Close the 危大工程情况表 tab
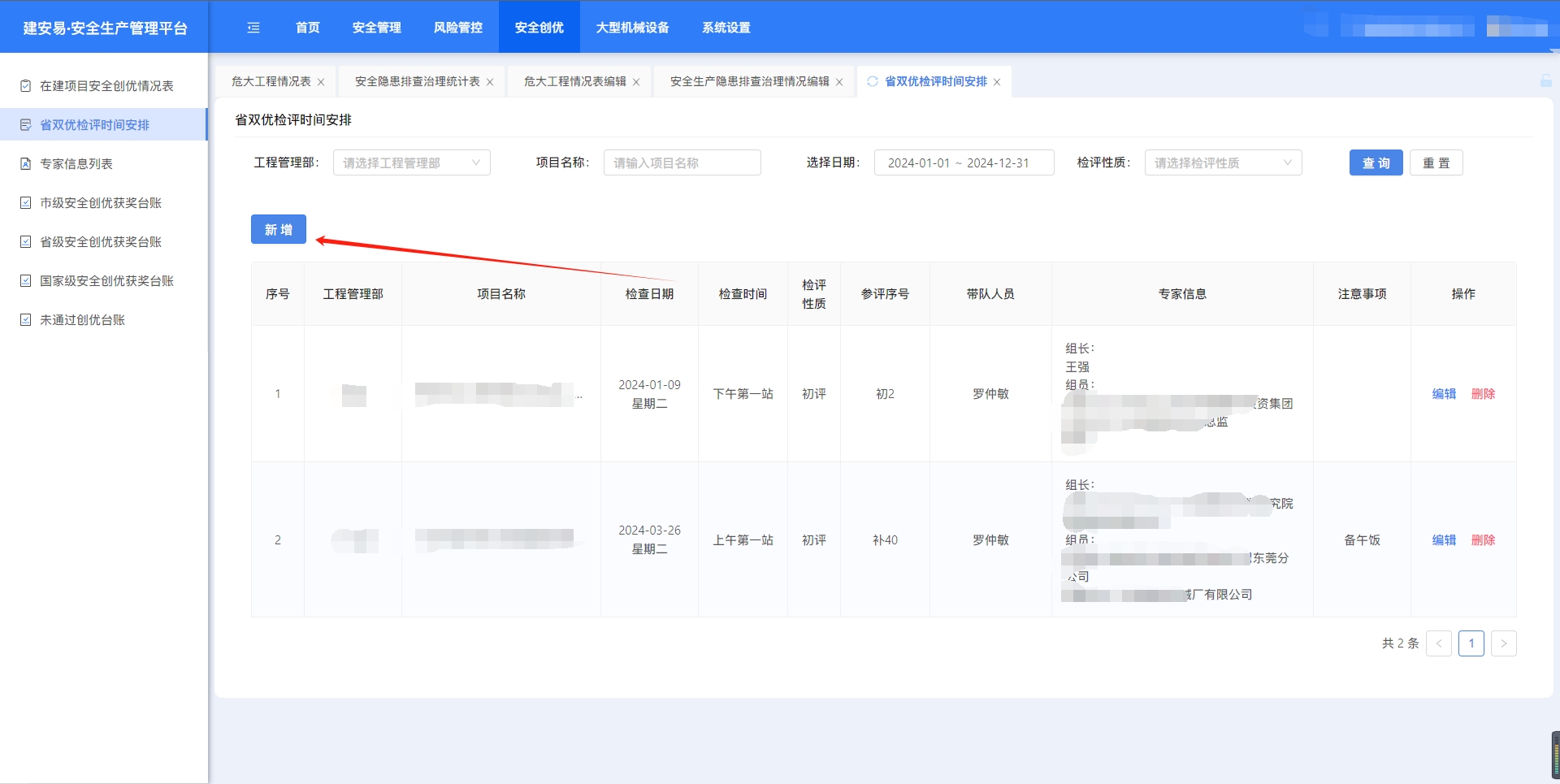 pyautogui.click(x=321, y=82)
